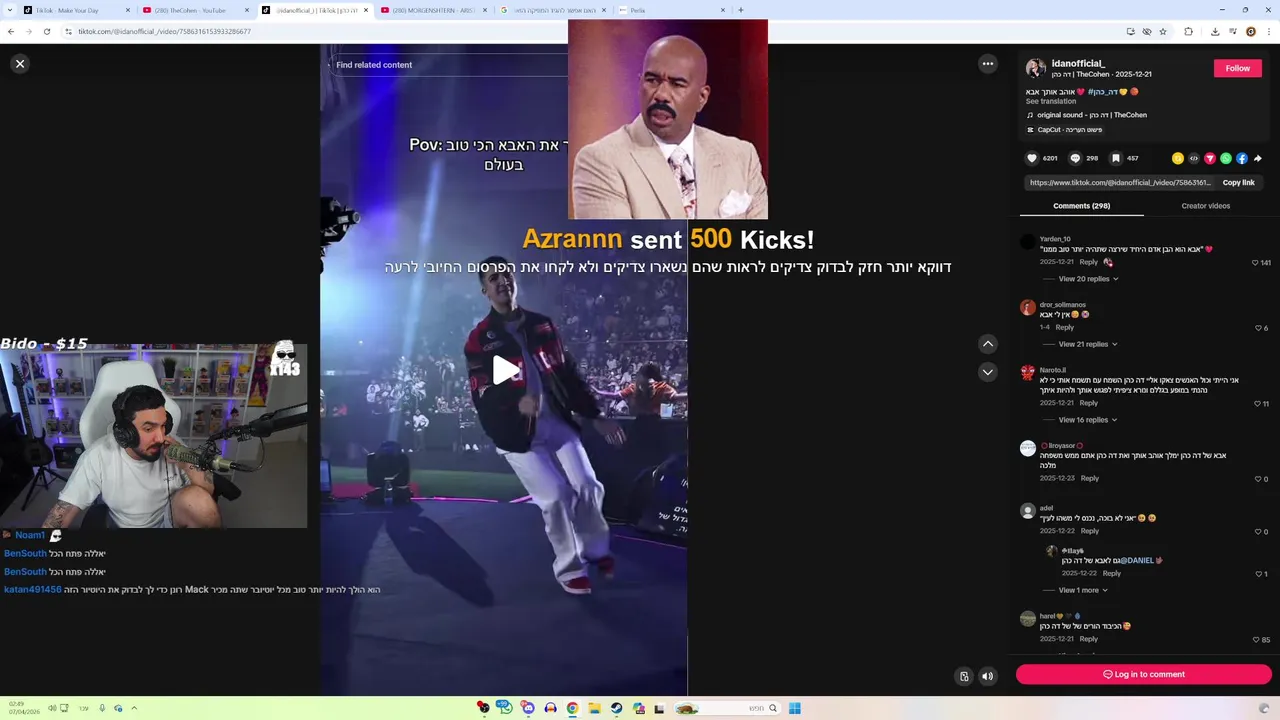1280x720 pixels.
Task: Open more share options arrow icon
Action: tap(1257, 158)
